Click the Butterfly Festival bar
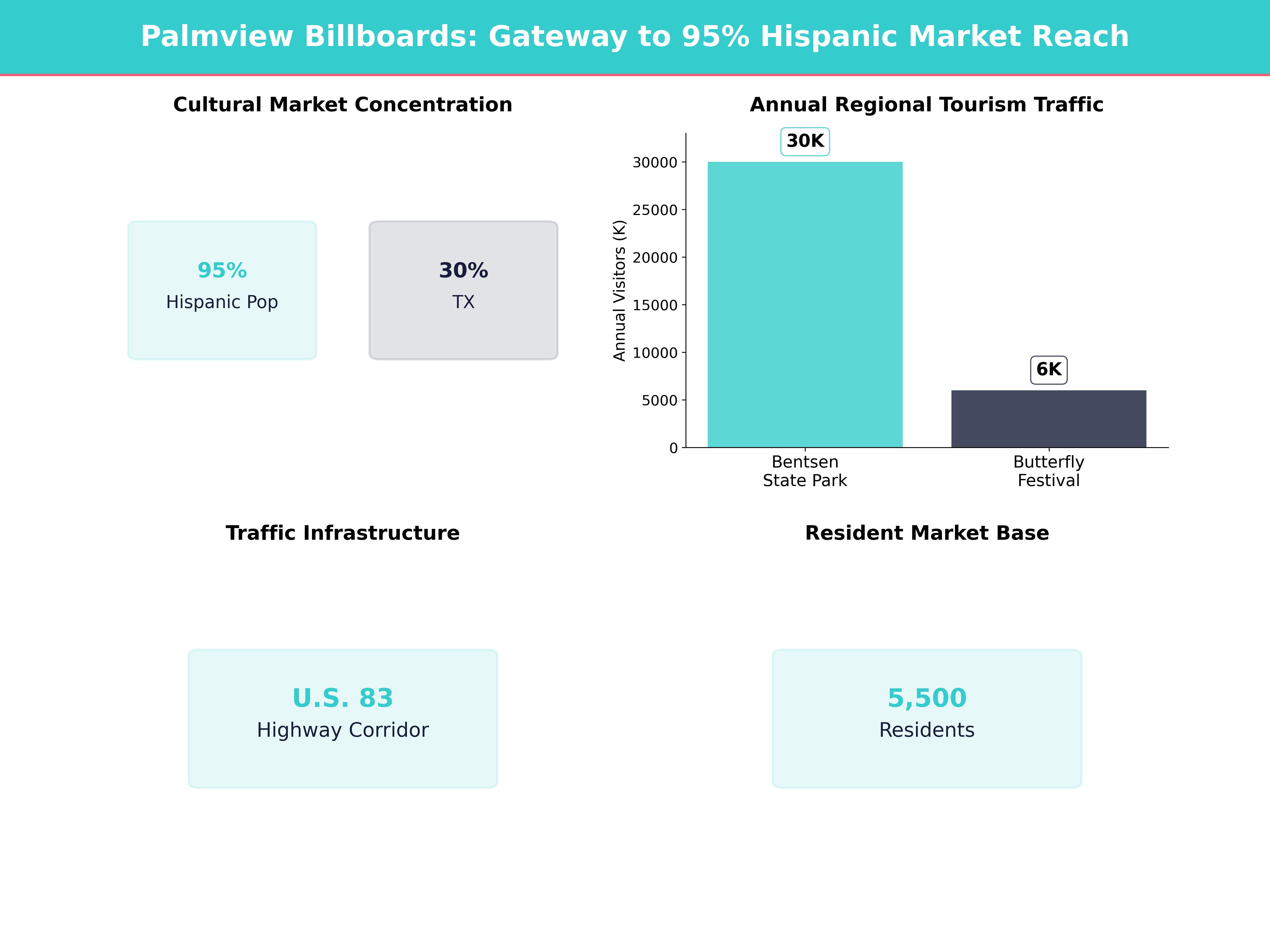 (x=1049, y=419)
